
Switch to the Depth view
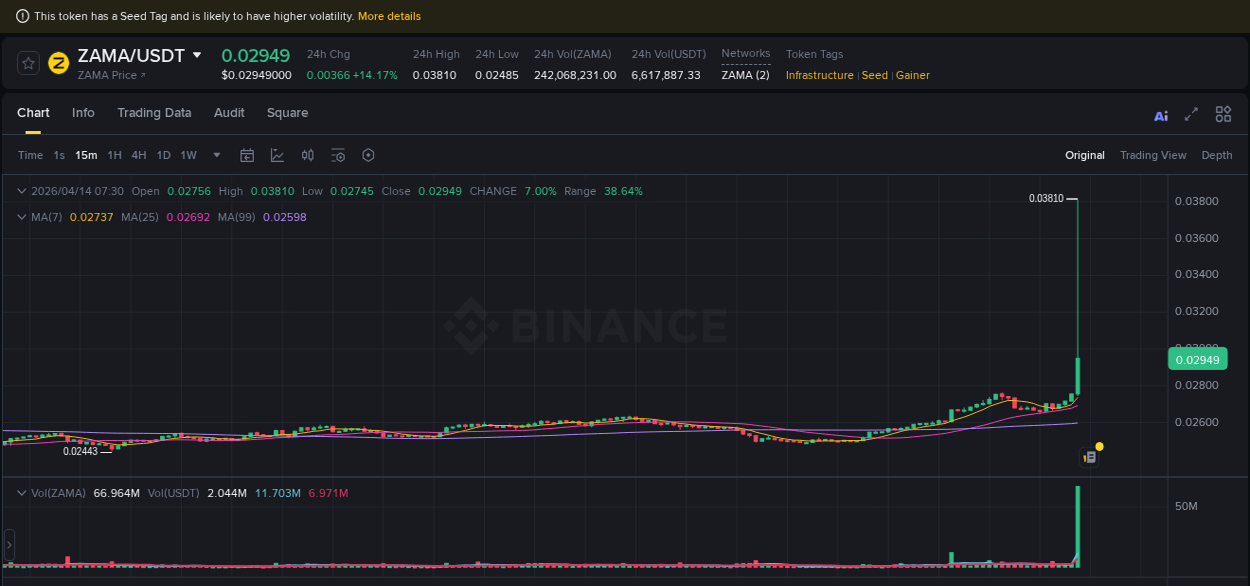pos(1217,155)
